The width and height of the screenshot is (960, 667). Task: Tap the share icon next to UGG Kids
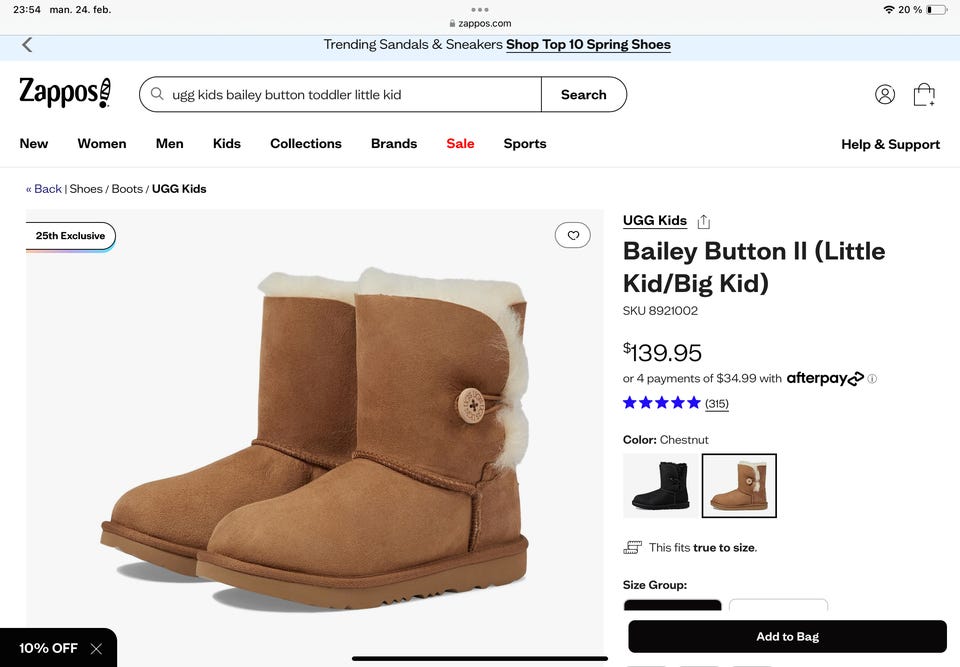click(704, 221)
